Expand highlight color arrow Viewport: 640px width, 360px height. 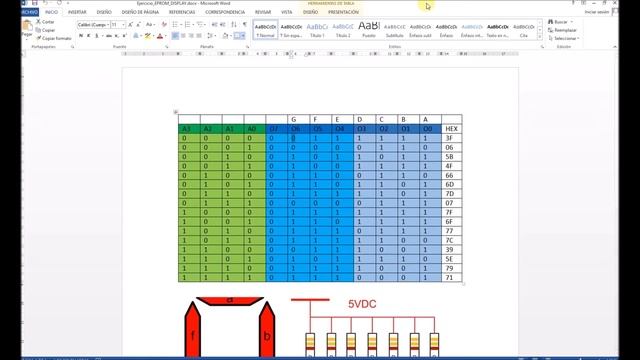point(153,36)
